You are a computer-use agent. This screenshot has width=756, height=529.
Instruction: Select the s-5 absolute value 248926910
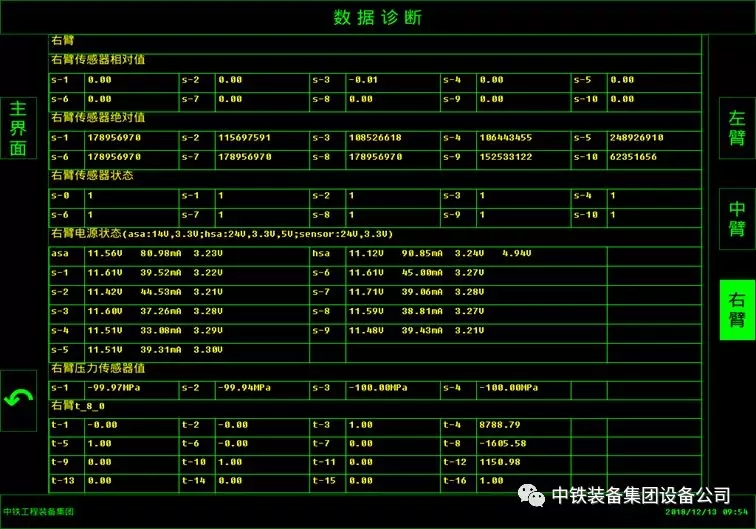tap(636, 137)
